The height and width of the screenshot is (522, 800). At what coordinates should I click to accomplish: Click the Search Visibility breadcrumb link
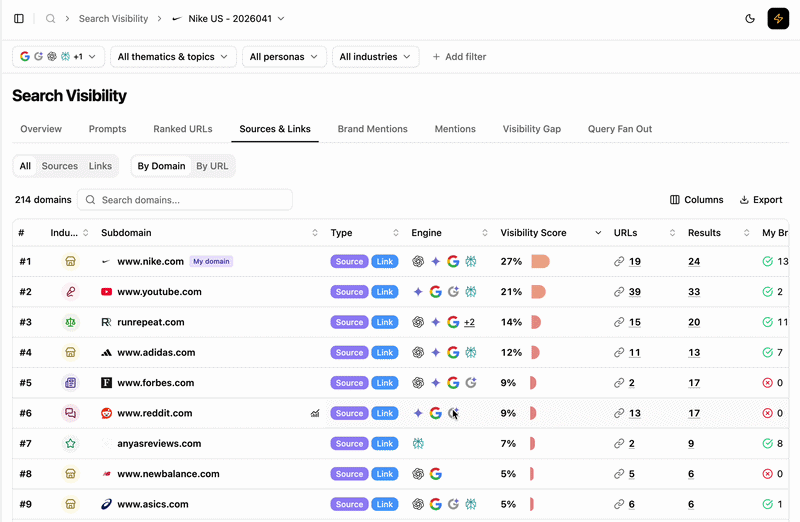113,19
